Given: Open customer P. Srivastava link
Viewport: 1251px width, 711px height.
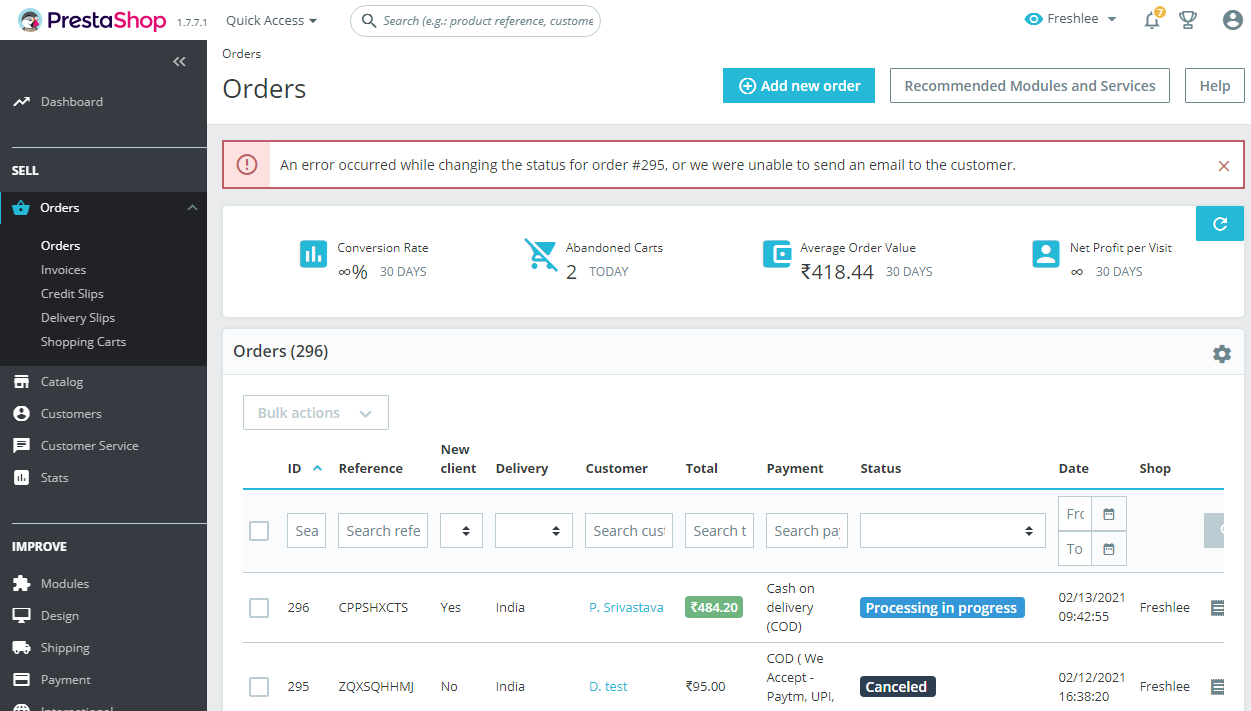Looking at the screenshot, I should [x=626, y=607].
